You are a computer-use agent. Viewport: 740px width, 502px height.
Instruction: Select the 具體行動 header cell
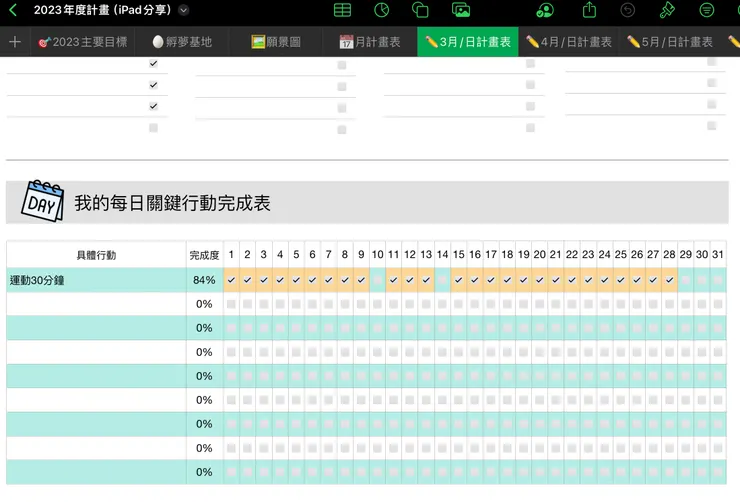pyautogui.click(x=96, y=255)
